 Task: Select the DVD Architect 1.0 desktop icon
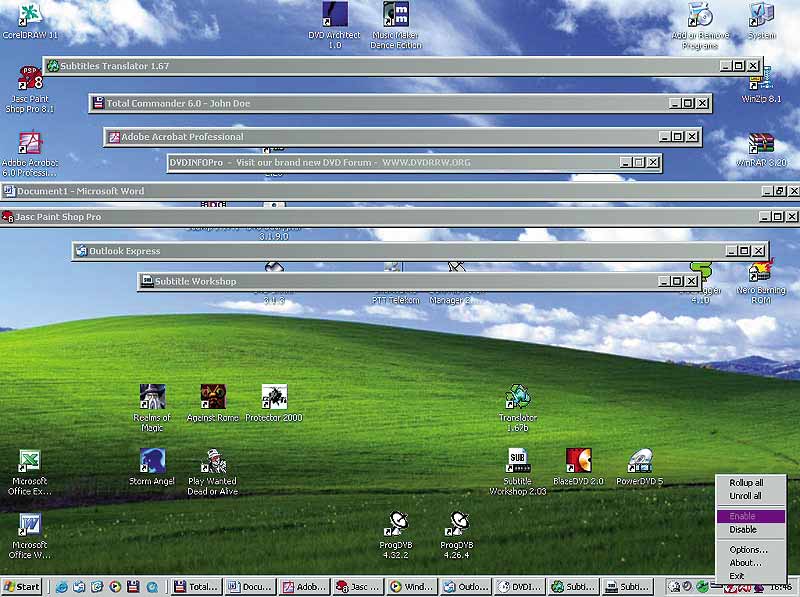(334, 26)
